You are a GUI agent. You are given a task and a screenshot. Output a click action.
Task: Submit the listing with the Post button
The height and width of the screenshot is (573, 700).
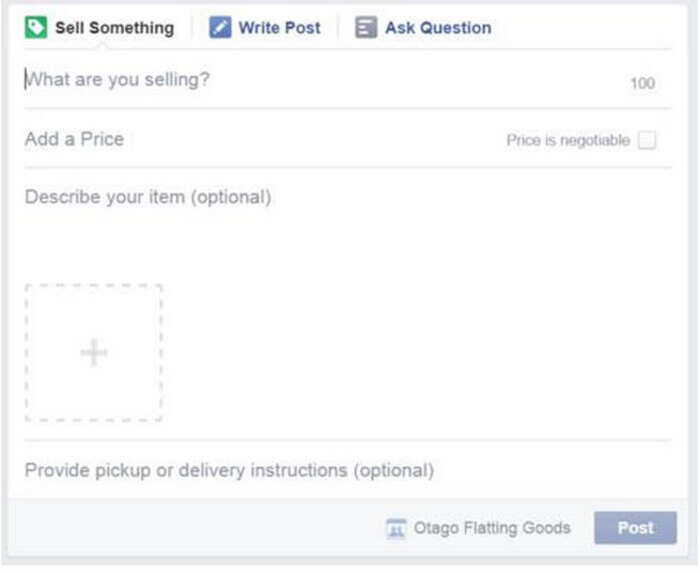[635, 528]
